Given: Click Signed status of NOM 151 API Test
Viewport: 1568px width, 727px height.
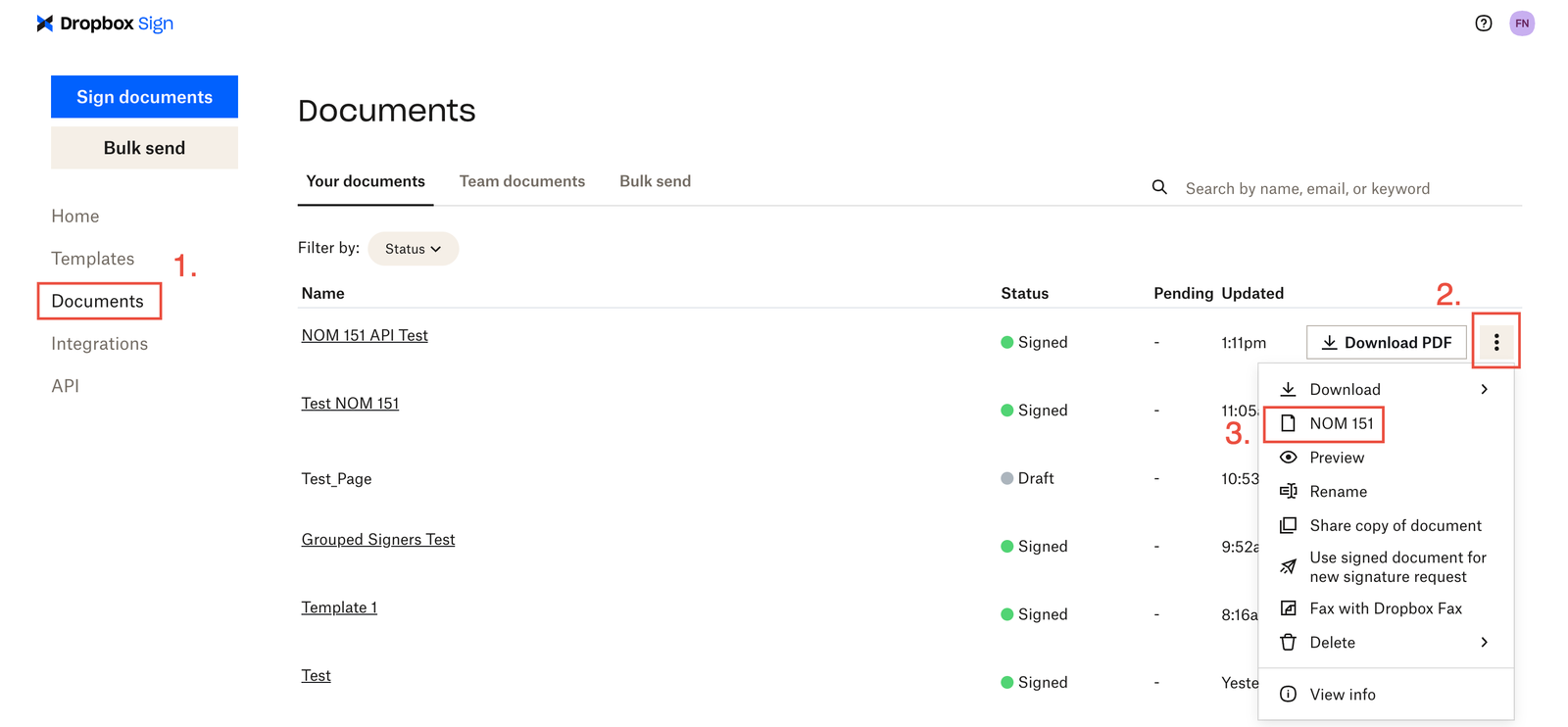Looking at the screenshot, I should tap(1034, 342).
